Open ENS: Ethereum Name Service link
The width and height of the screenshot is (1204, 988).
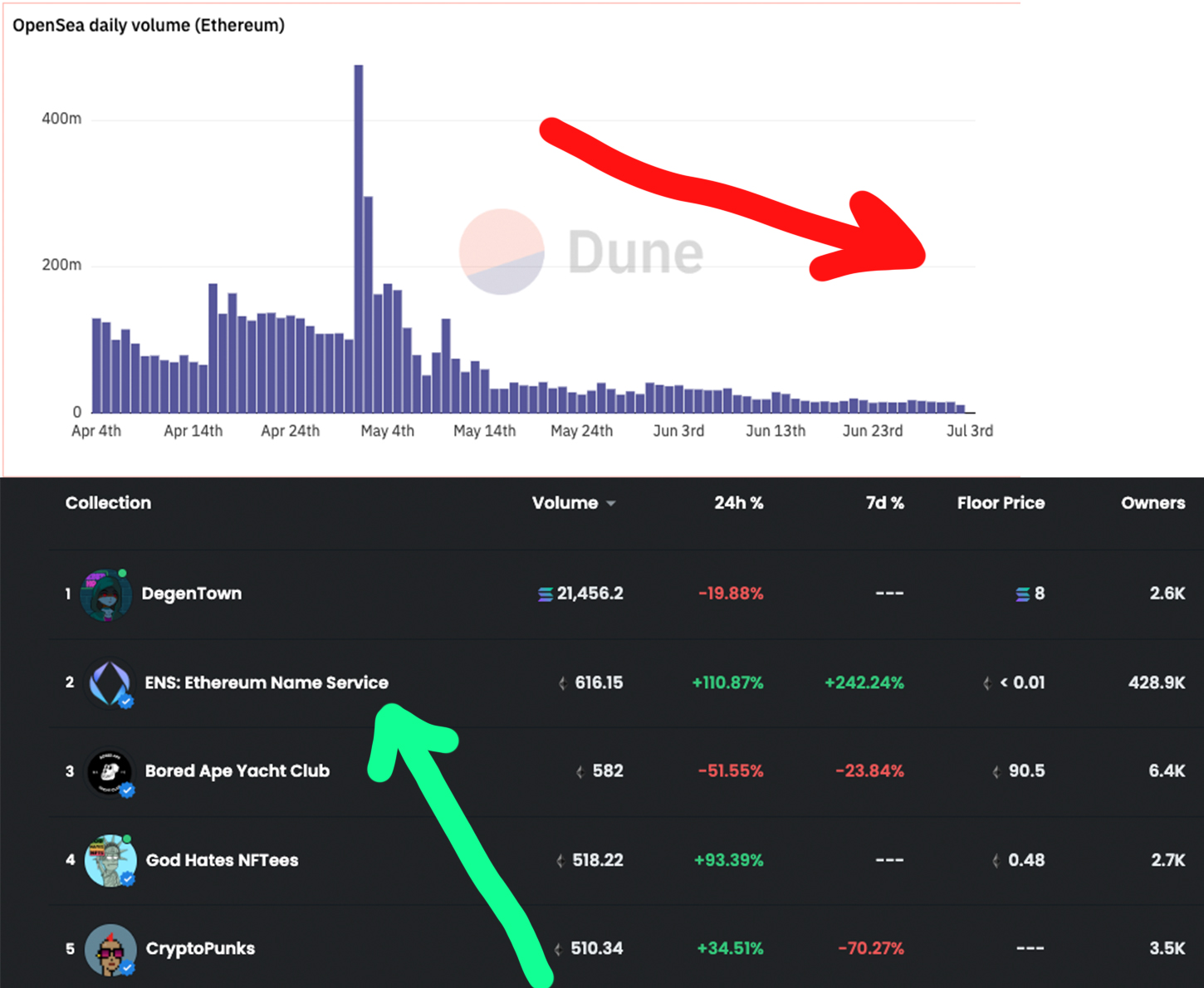(x=267, y=682)
